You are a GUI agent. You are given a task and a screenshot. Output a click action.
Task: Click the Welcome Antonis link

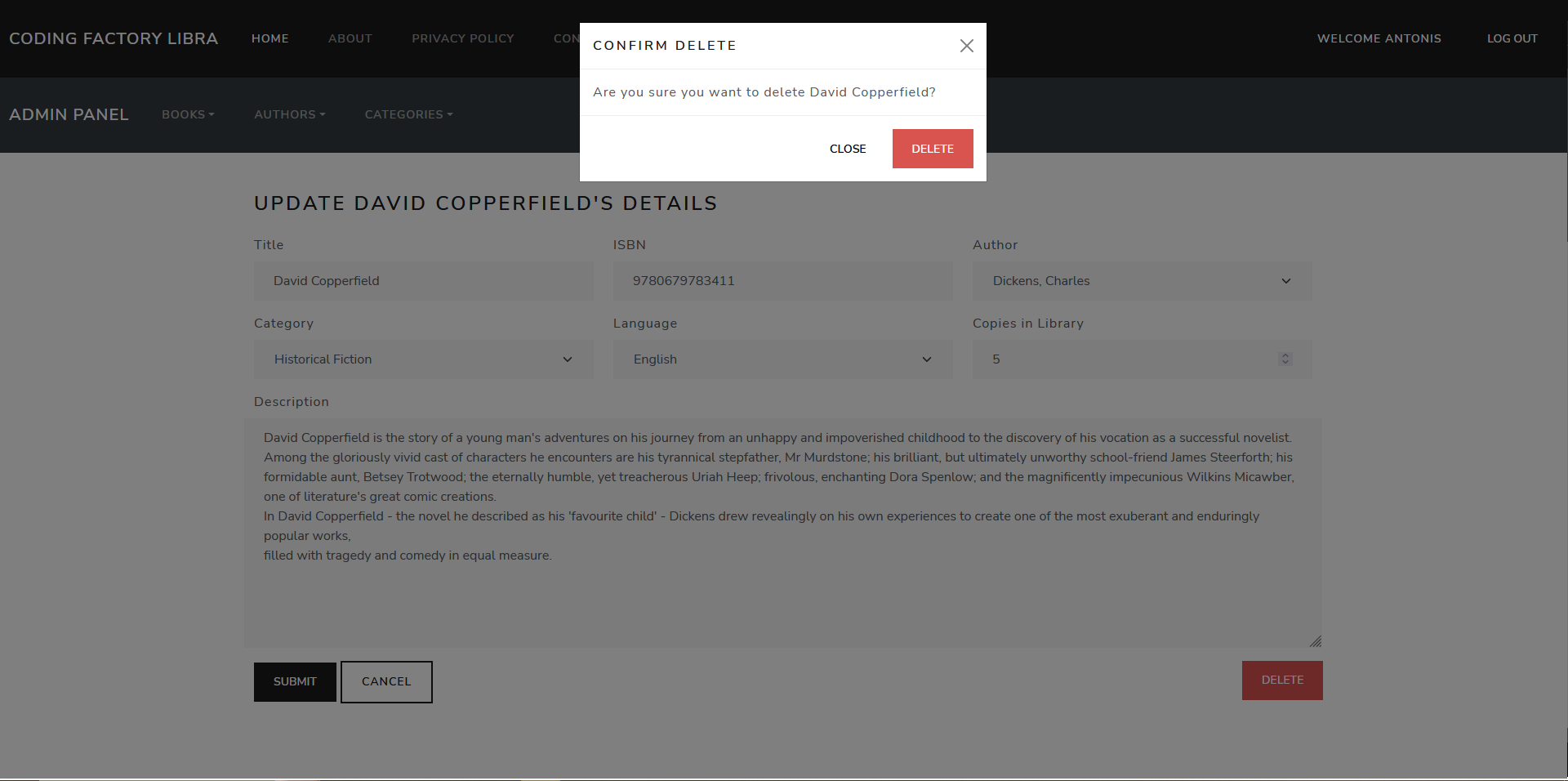(1379, 38)
